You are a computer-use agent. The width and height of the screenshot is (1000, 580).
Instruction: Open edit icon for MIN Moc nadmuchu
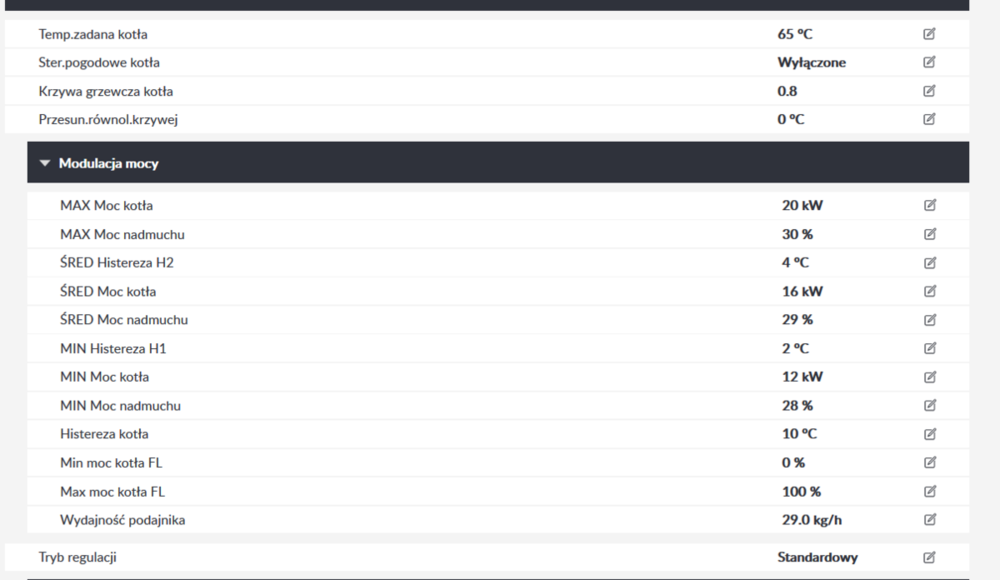click(929, 405)
